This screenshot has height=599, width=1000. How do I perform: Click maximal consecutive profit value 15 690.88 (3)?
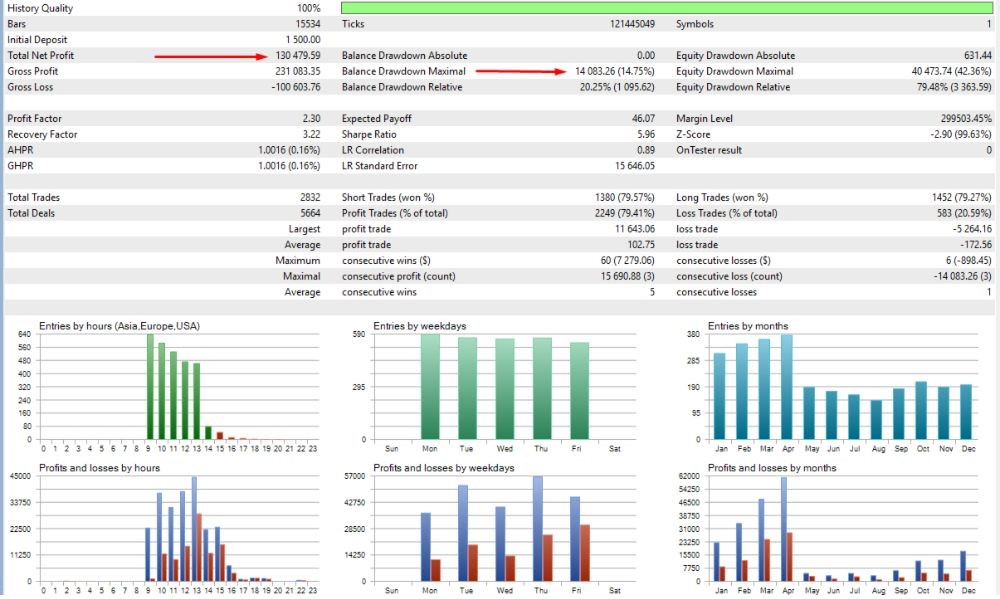[x=628, y=276]
